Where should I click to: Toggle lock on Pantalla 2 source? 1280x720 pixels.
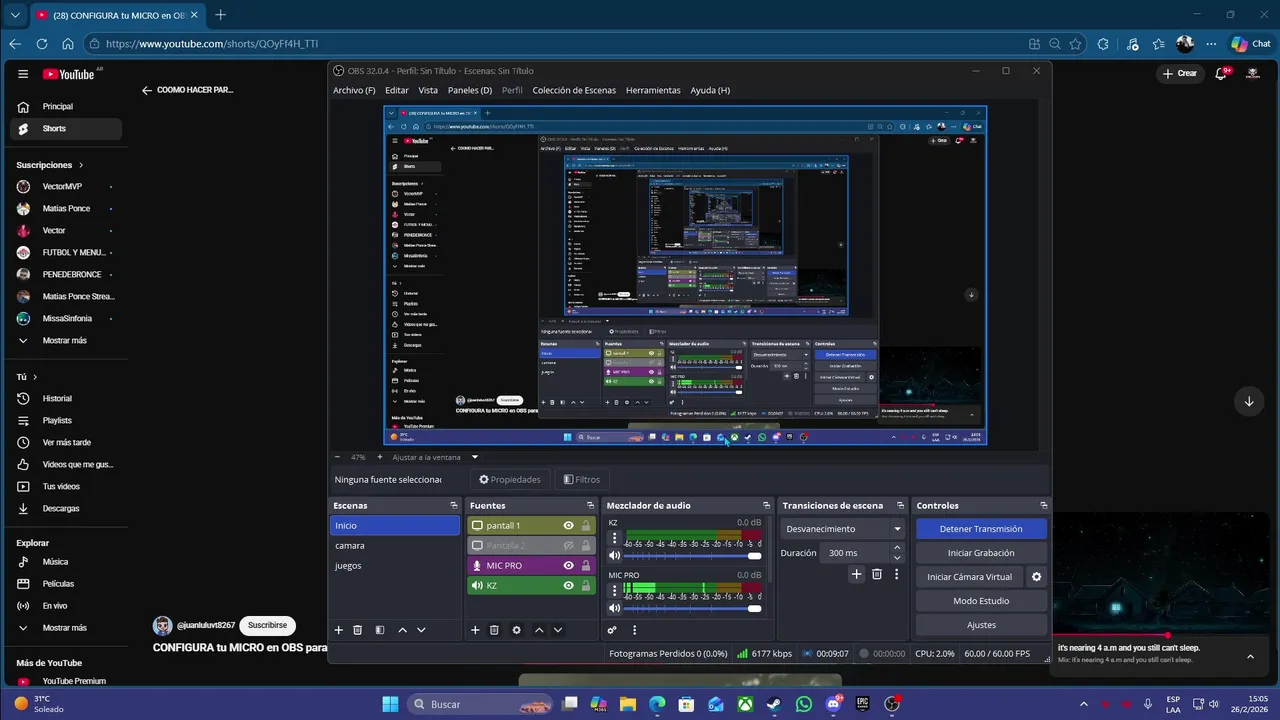pyautogui.click(x=586, y=546)
